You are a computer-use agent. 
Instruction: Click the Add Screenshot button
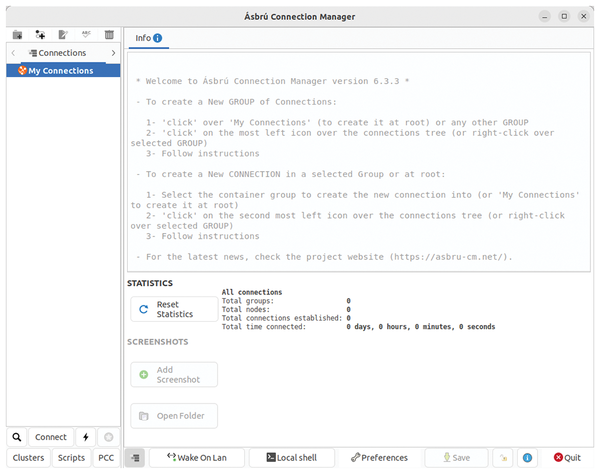point(174,375)
